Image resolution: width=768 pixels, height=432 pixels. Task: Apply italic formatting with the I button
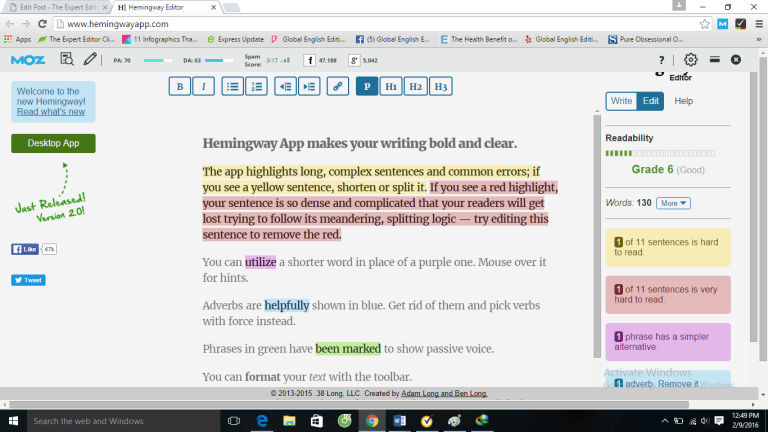pos(204,87)
